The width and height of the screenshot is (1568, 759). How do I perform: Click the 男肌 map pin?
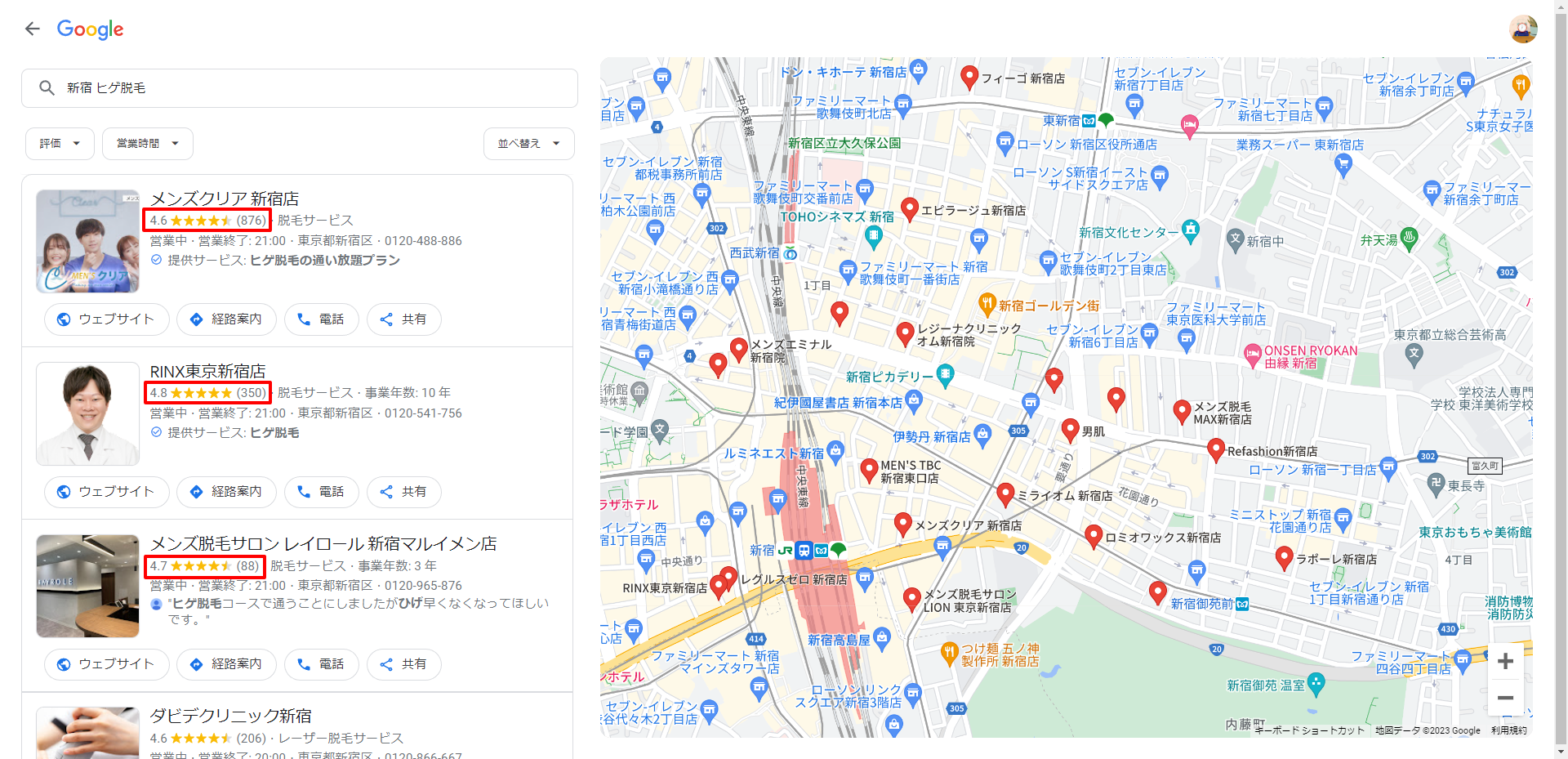[x=1070, y=430]
